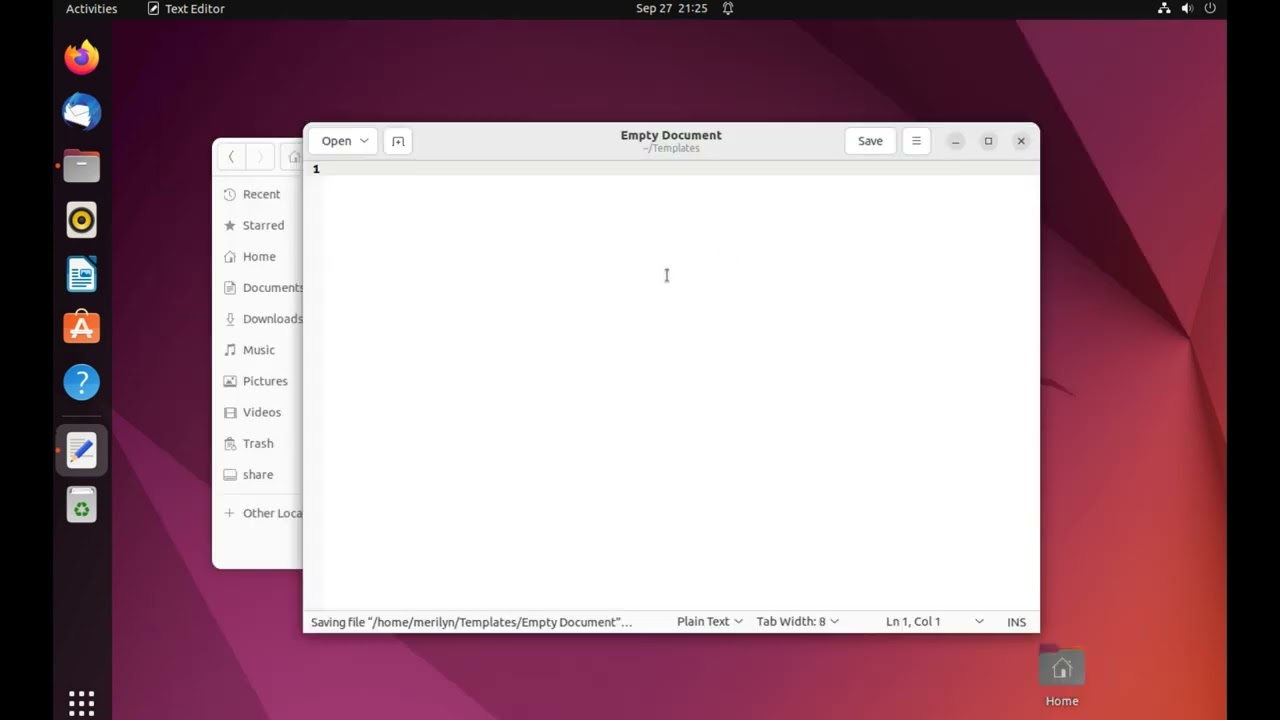The width and height of the screenshot is (1280, 720).
Task: Select Pictures label in Files sidebar
Action: (x=265, y=381)
